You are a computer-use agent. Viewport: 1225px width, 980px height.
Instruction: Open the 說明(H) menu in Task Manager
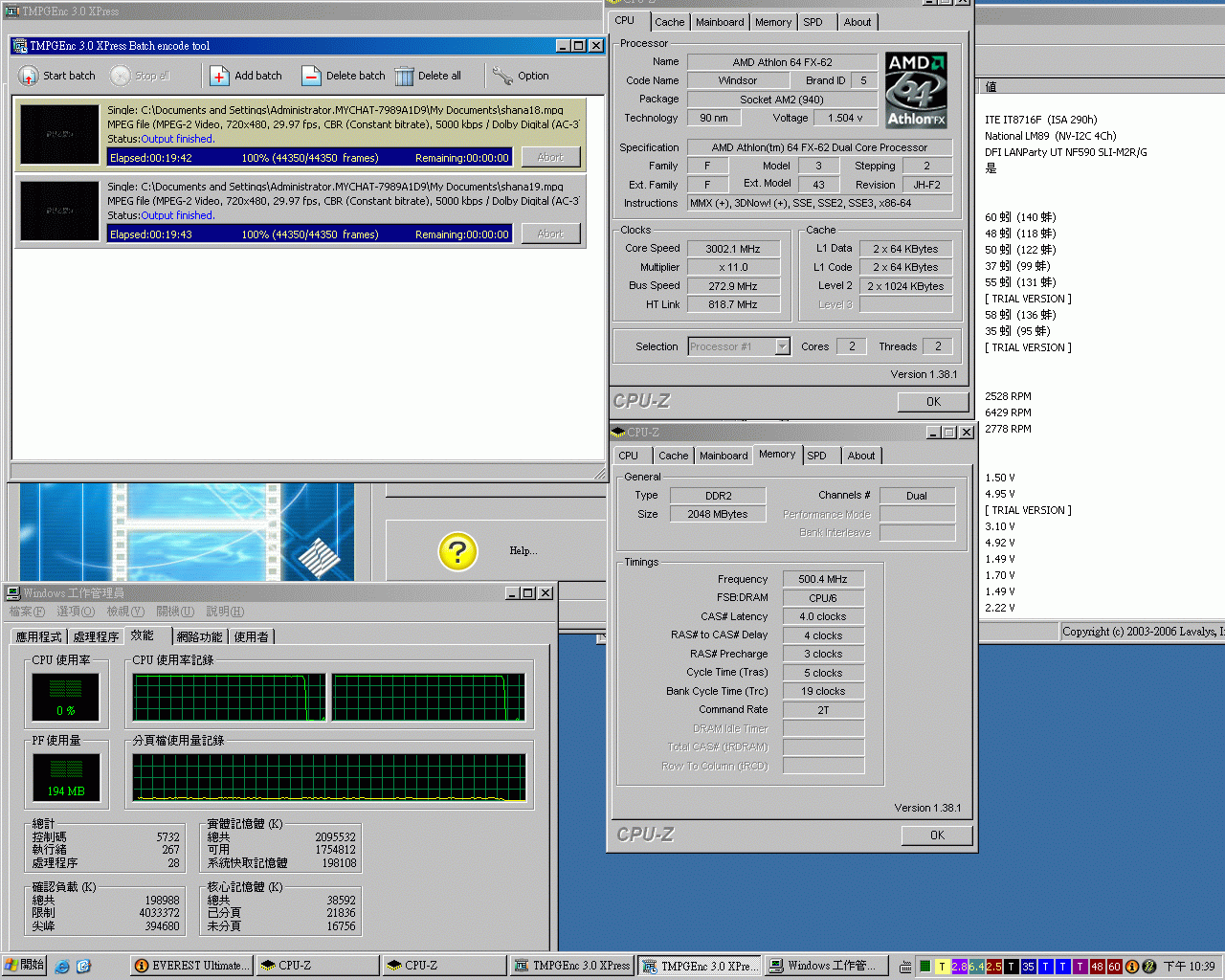click(x=225, y=612)
